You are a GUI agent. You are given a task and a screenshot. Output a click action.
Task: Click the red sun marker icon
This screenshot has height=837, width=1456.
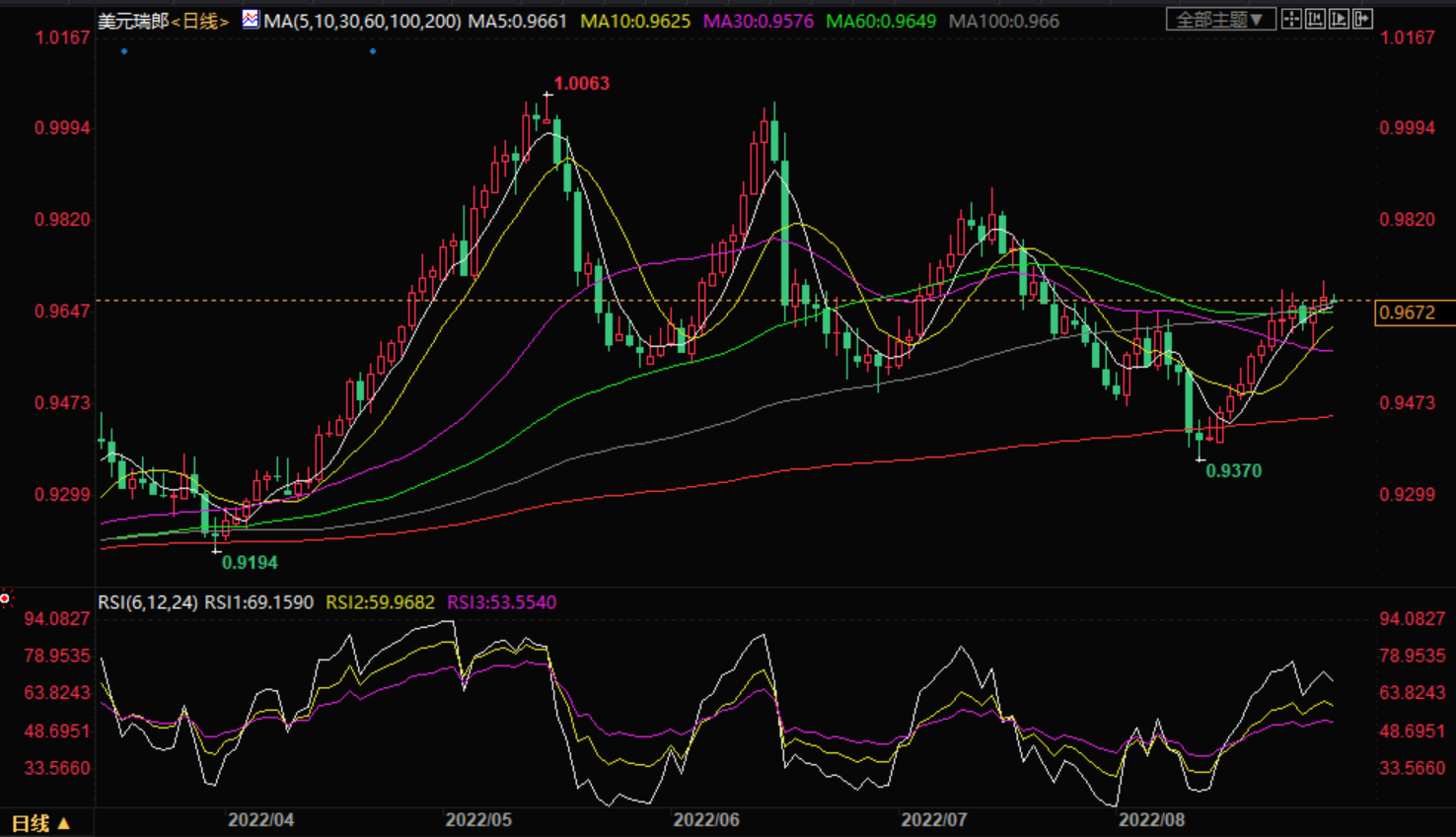[x=5, y=598]
